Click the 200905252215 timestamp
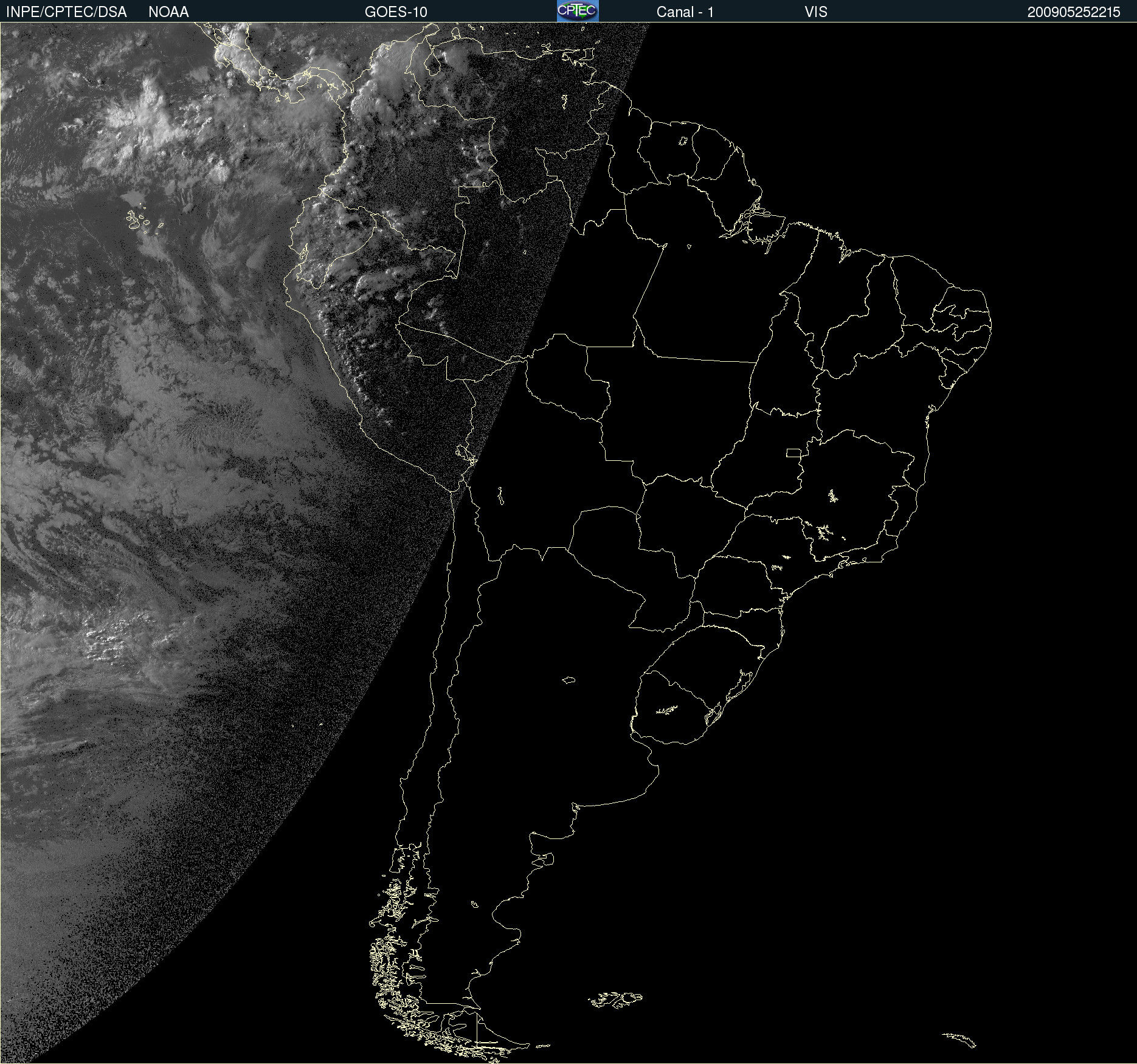The height and width of the screenshot is (1064, 1137). 1074,12
